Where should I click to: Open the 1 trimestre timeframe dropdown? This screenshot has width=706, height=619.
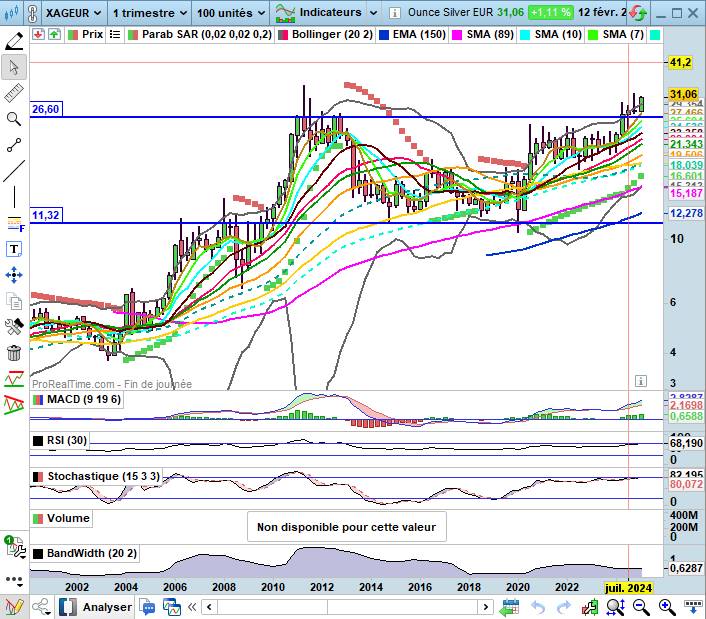[x=148, y=13]
